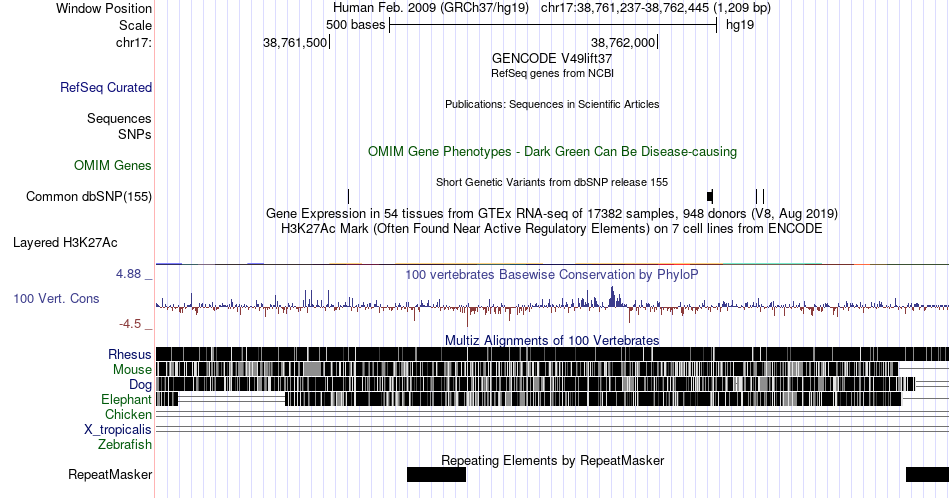Open the OMIM Genes track label
The image size is (950, 498).
pos(113,165)
